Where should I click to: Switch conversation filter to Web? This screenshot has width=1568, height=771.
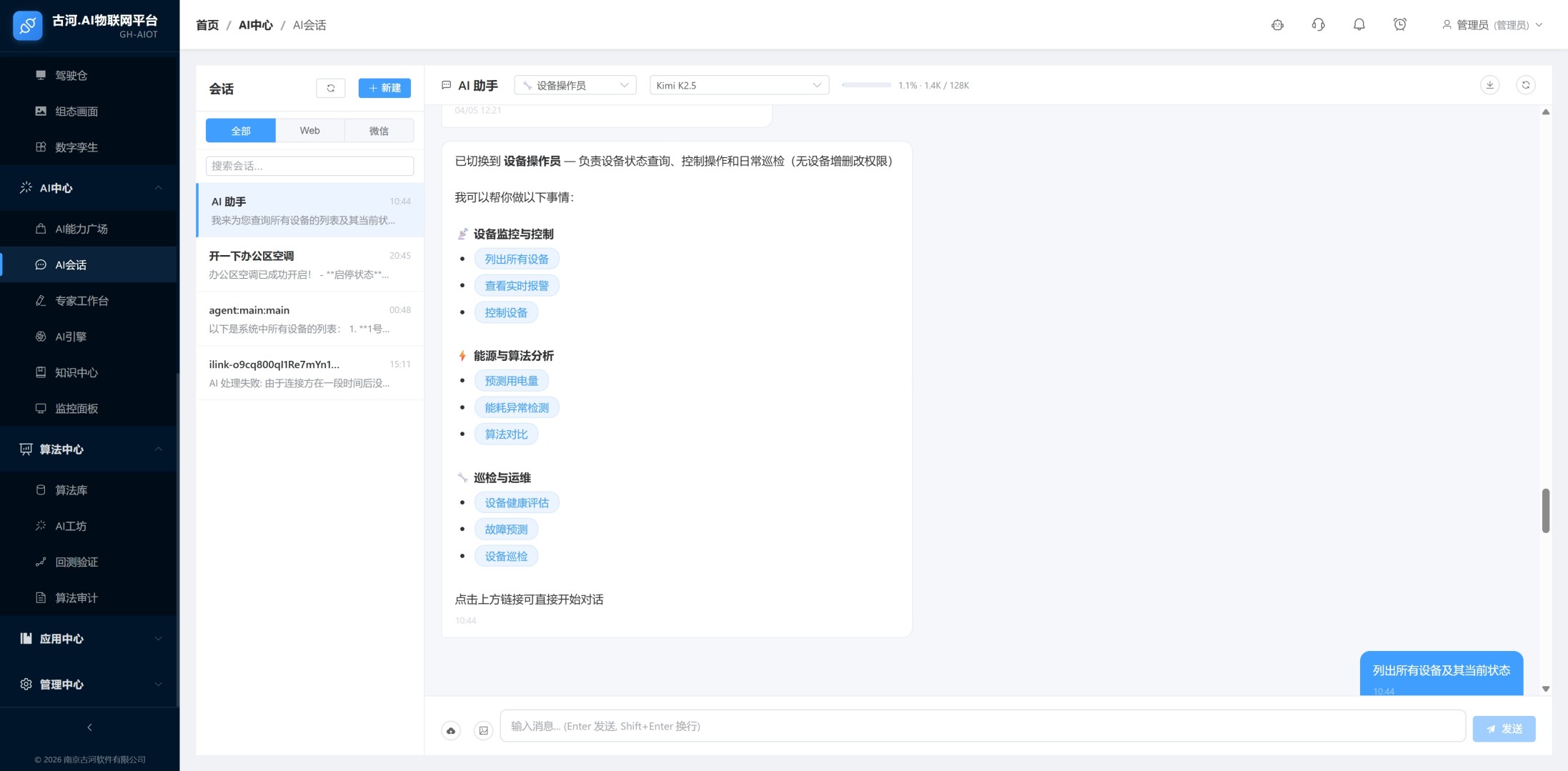coord(309,130)
